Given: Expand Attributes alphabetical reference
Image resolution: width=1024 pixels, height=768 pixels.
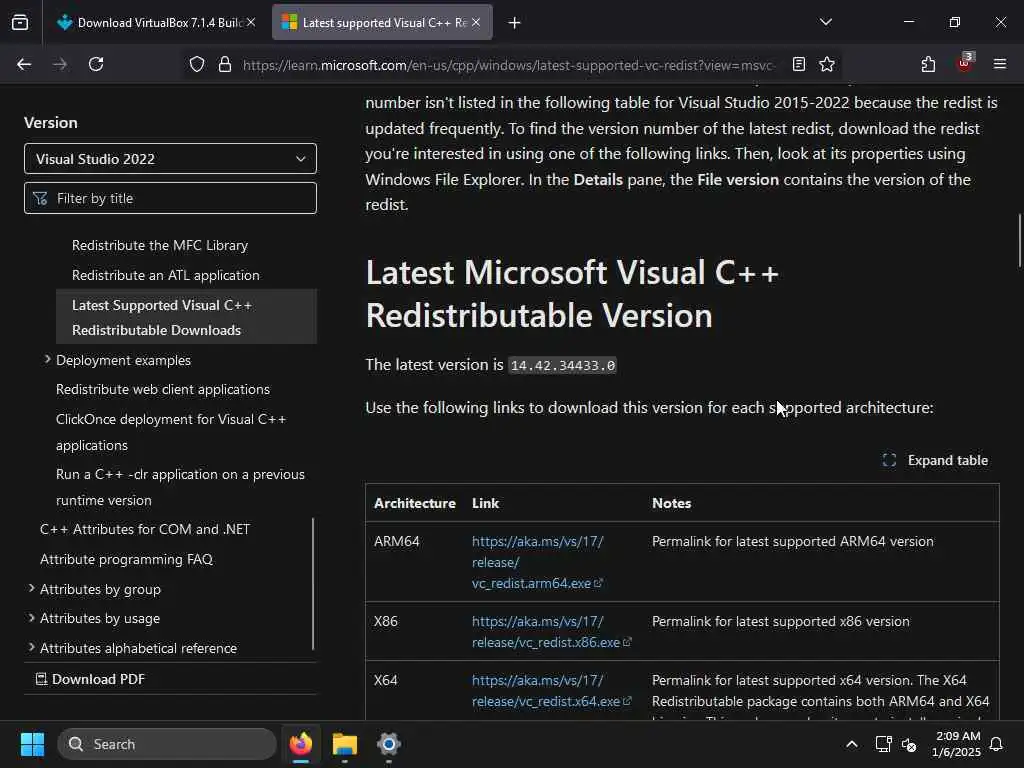Looking at the screenshot, I should tap(31, 648).
